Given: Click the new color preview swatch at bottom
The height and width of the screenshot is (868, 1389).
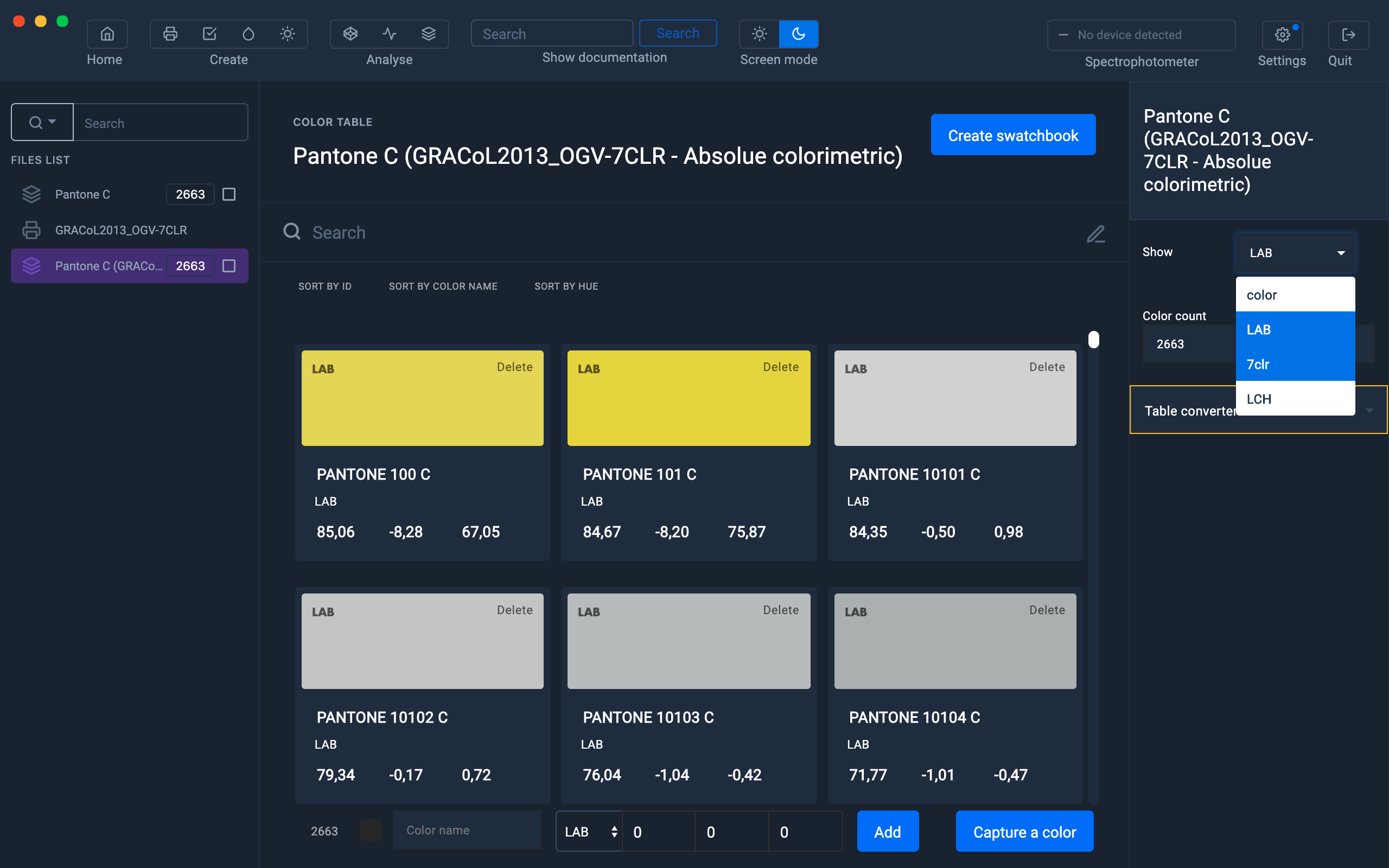Looking at the screenshot, I should (x=371, y=830).
